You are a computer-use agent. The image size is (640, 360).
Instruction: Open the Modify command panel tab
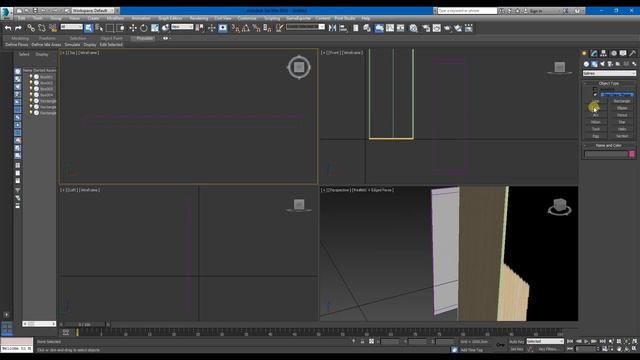click(594, 53)
